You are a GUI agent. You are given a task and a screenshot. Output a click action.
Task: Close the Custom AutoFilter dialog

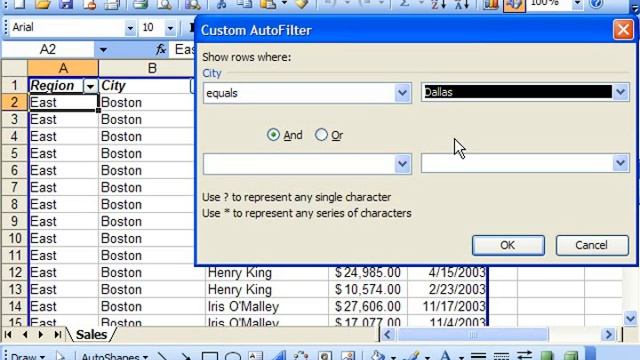623,30
